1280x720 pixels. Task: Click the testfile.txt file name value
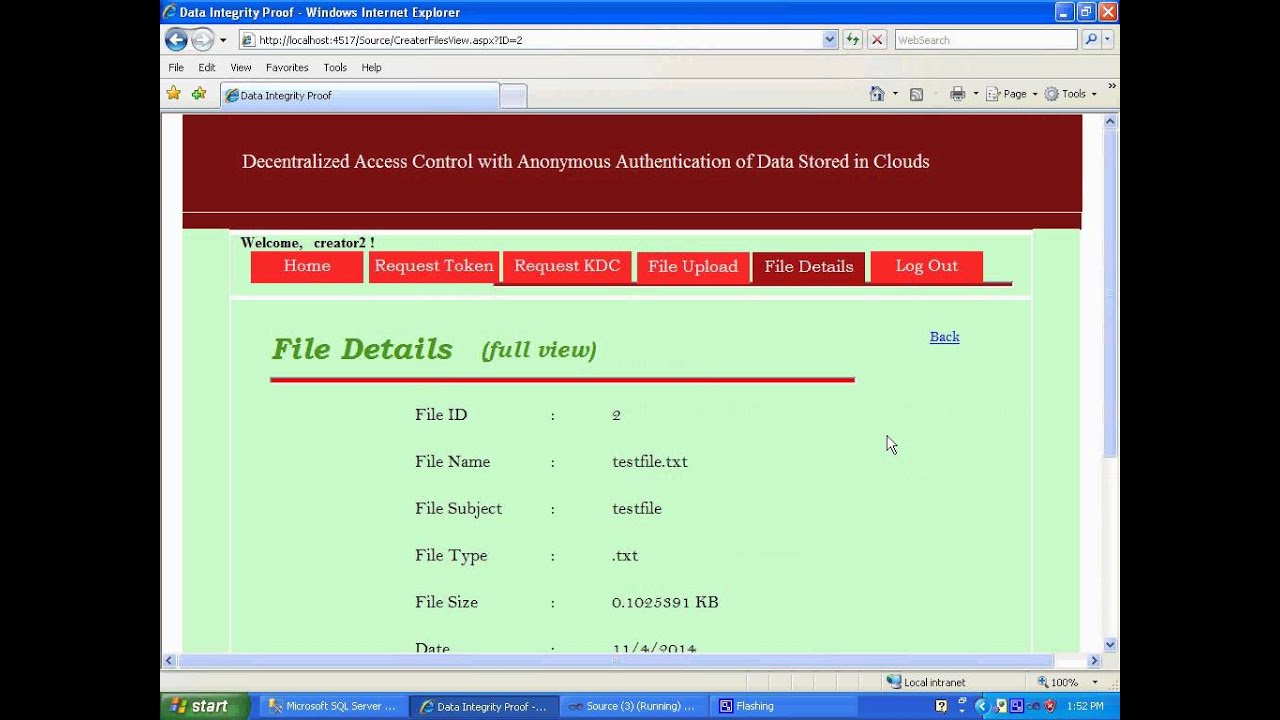point(650,462)
